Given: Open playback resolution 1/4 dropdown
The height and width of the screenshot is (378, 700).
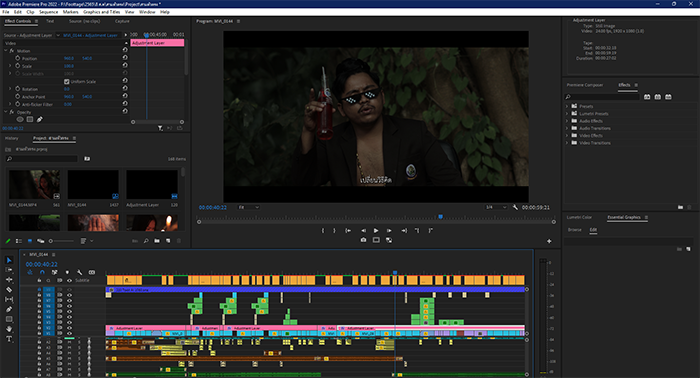Looking at the screenshot, I should tap(496, 207).
